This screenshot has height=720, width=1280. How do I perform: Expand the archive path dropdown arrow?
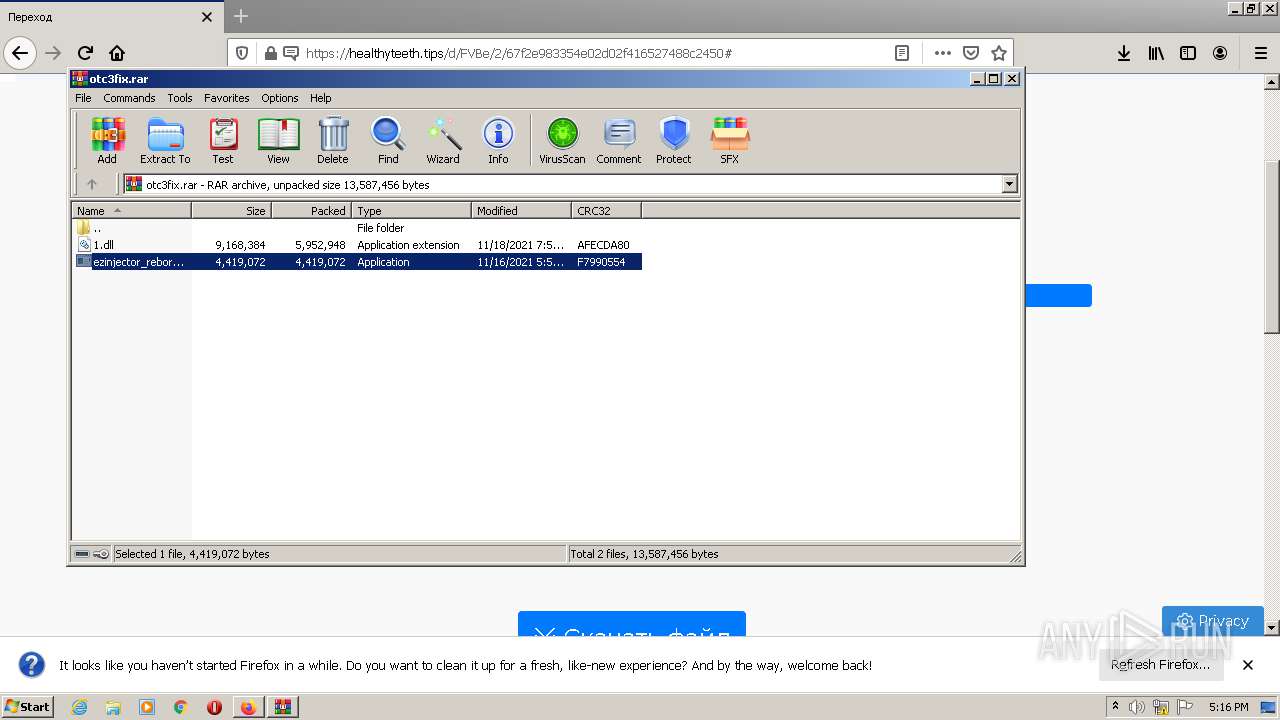tap(1009, 184)
